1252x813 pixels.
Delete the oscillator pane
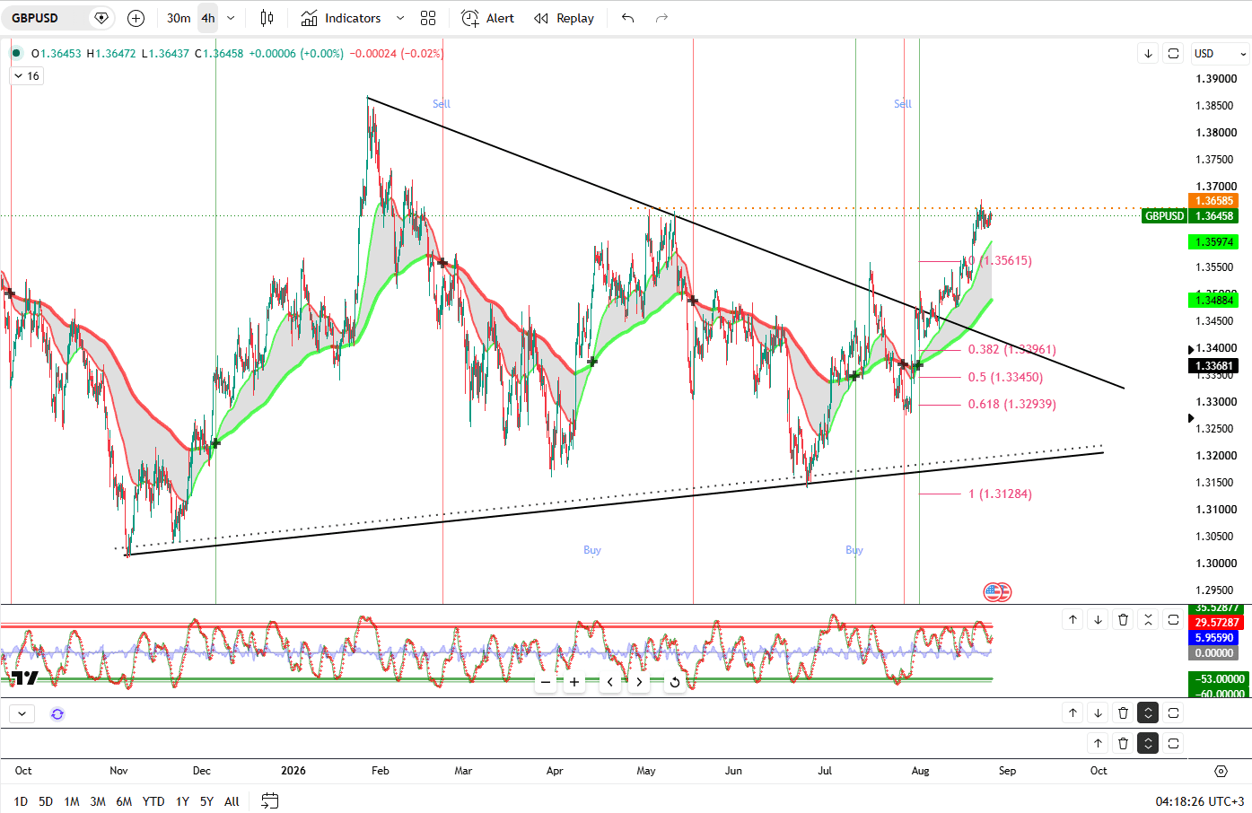1123,620
